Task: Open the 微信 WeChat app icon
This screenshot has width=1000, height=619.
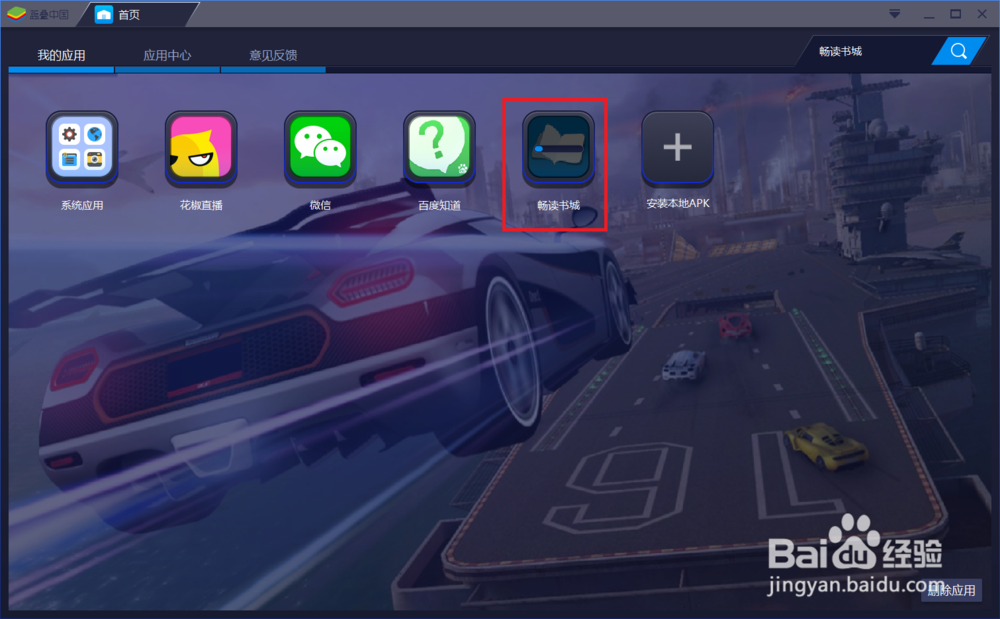Action: coord(320,148)
